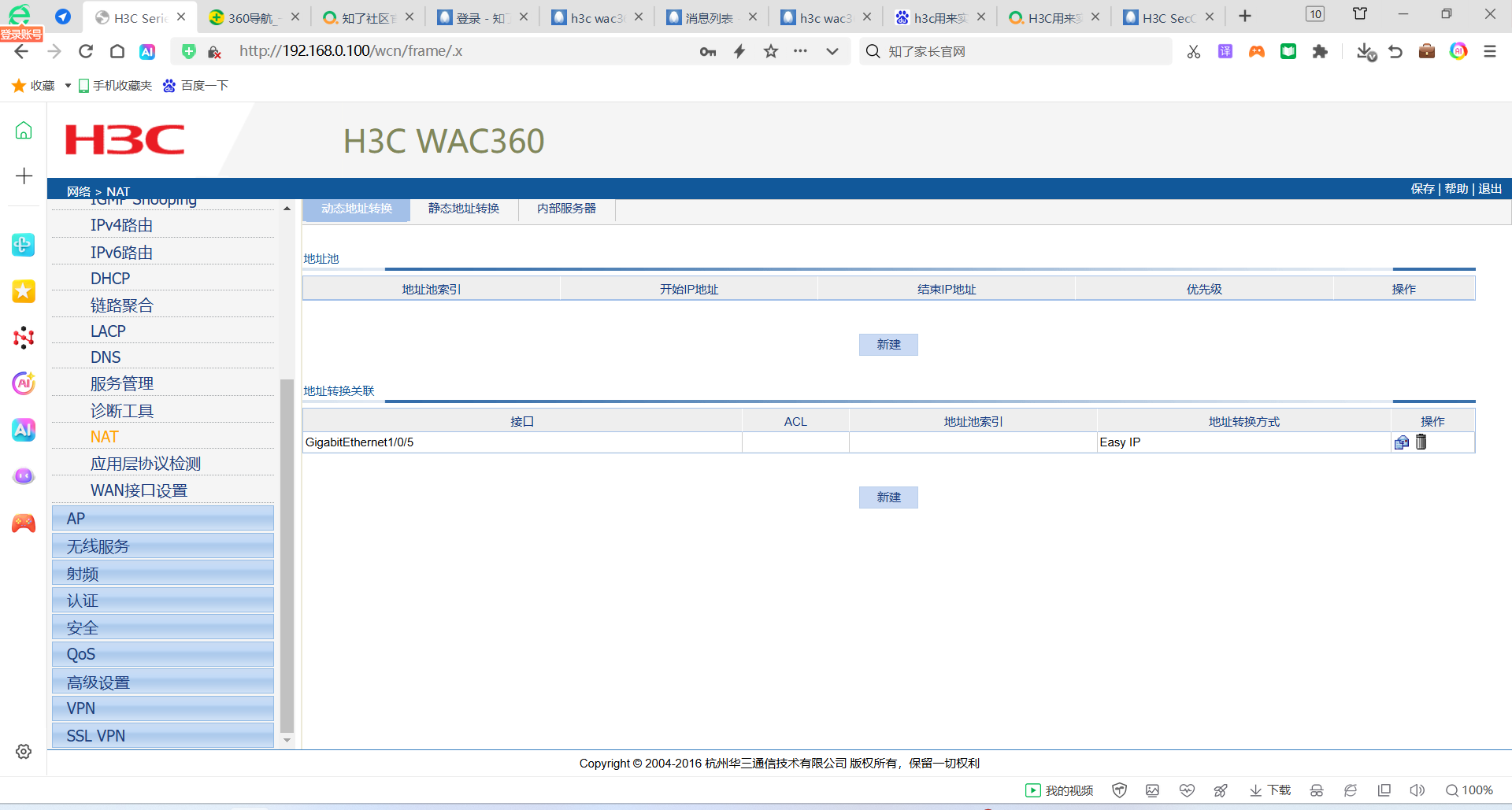
Task: Delete the GigabitEthernet1/0/5 NAT entry trash icon
Action: 1421,442
